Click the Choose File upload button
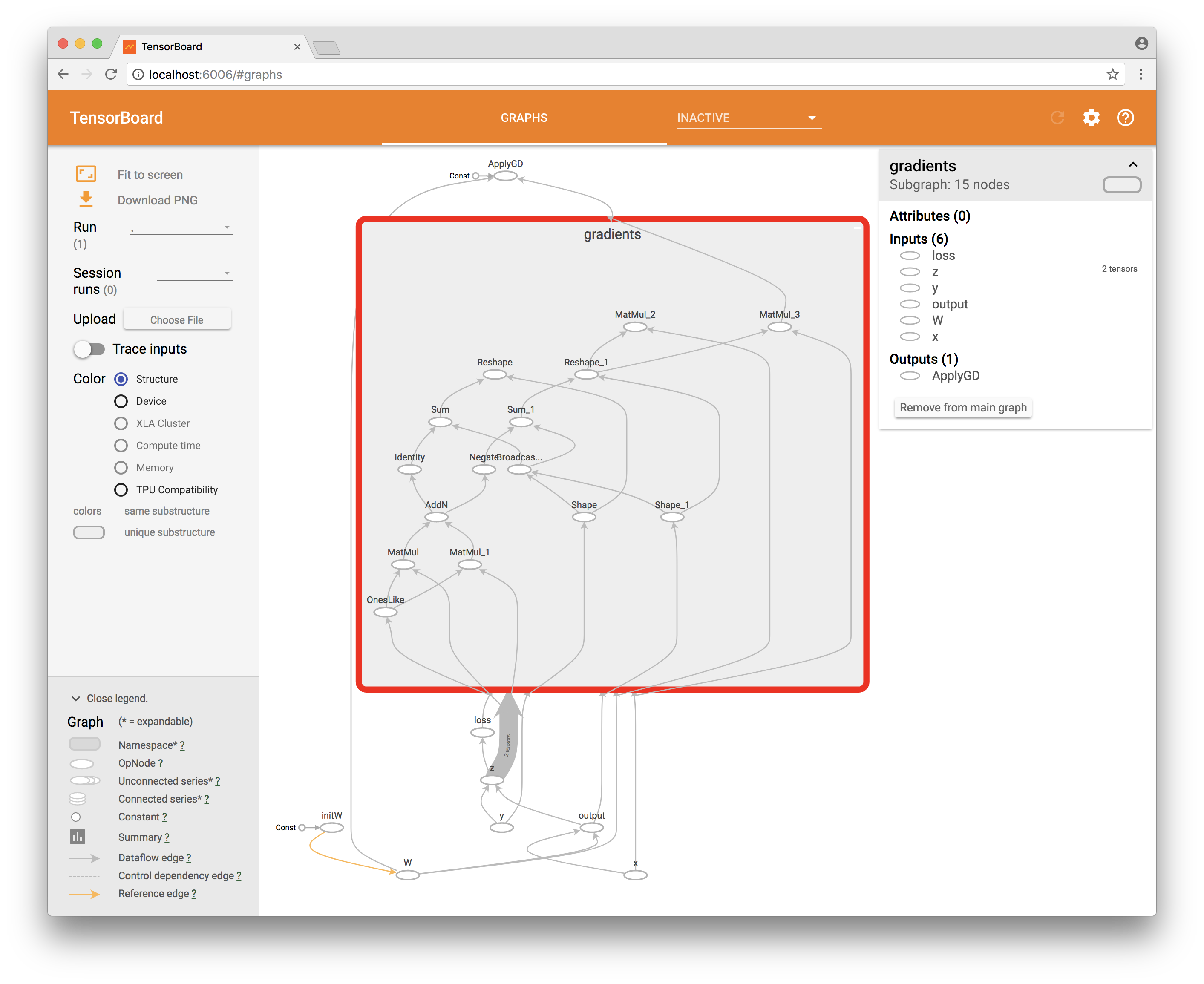1204x984 pixels. tap(177, 319)
